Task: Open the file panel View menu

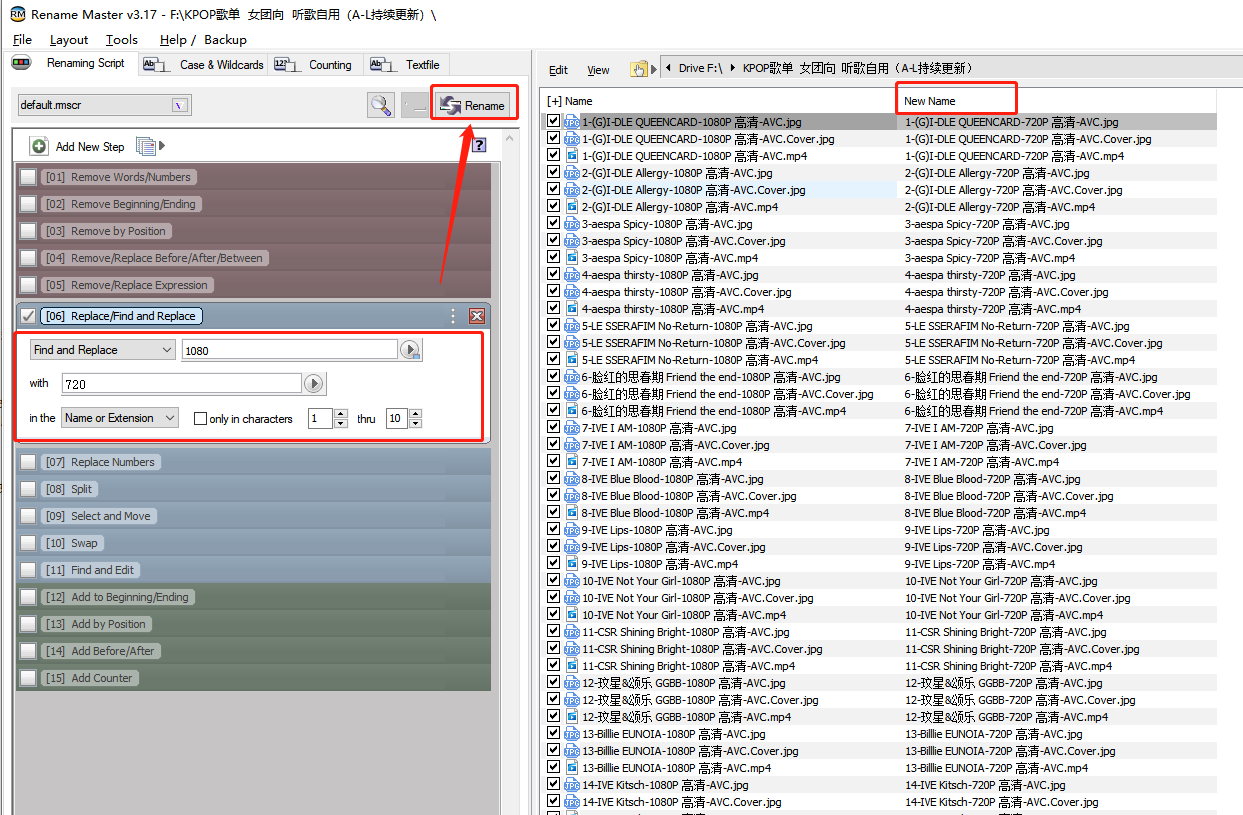Action: pos(598,70)
